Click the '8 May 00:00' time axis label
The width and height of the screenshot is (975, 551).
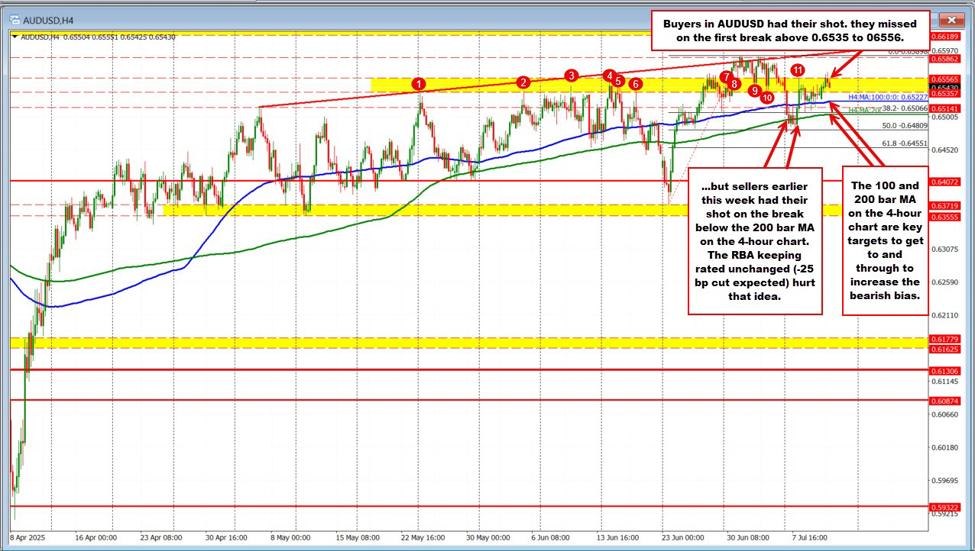pyautogui.click(x=291, y=537)
